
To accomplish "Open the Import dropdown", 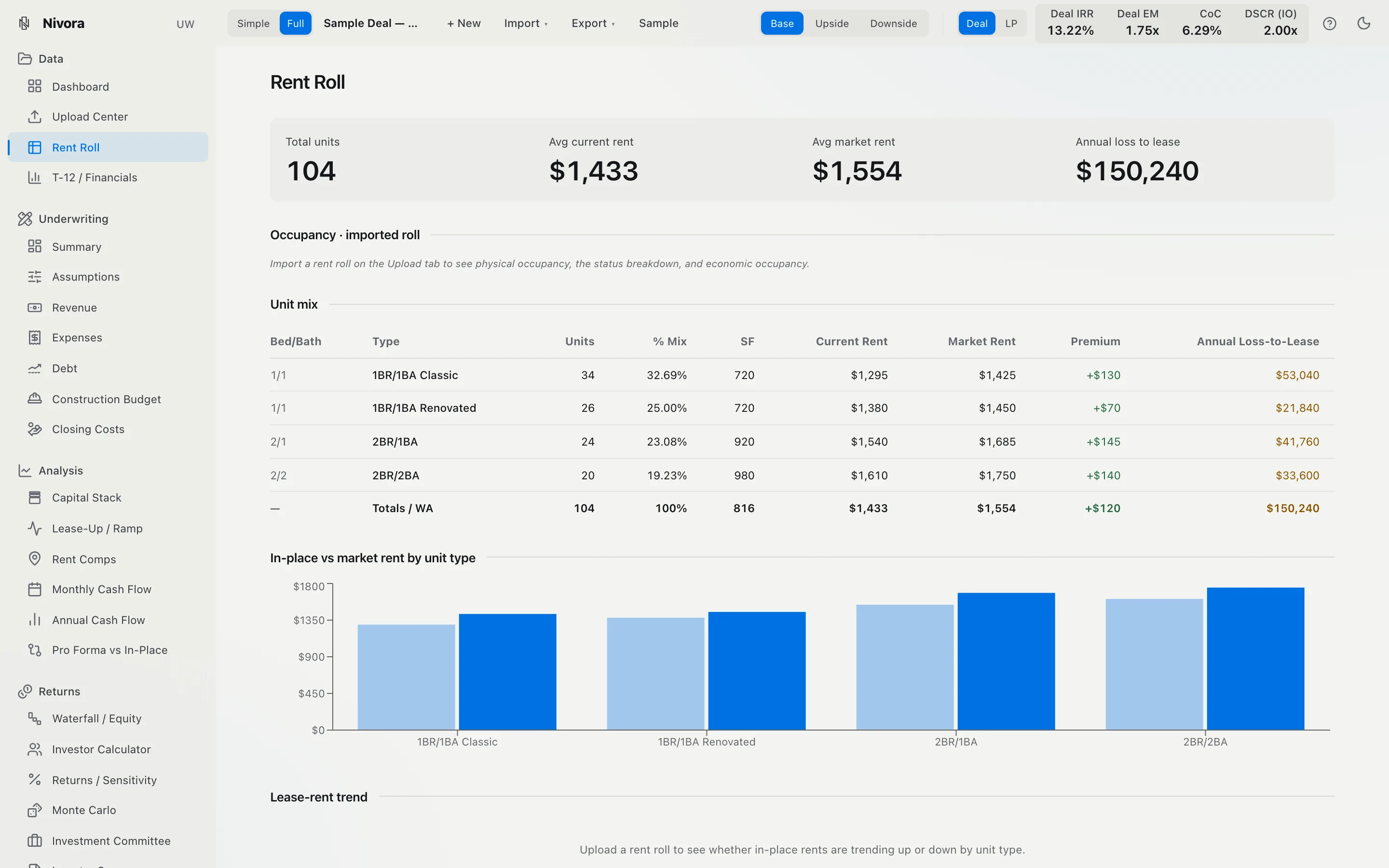I will point(526,24).
